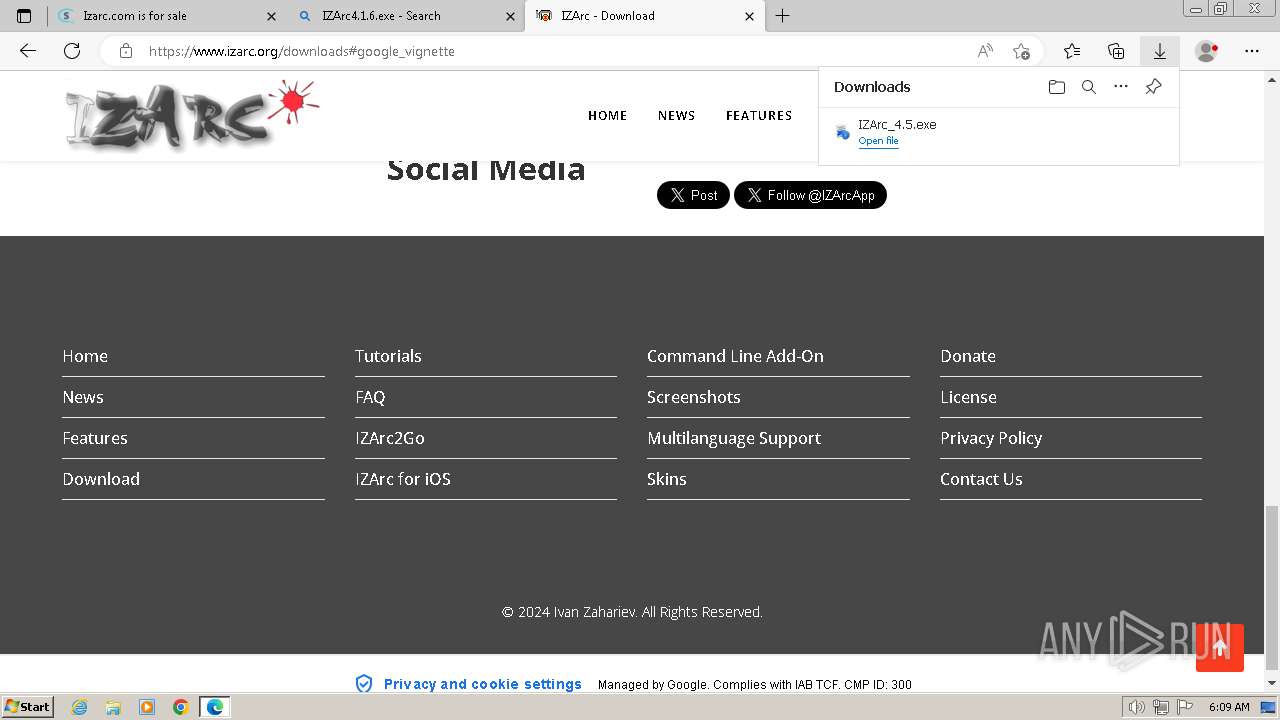Reload the page with the refresh icon
The height and width of the screenshot is (720, 1280).
[72, 51]
